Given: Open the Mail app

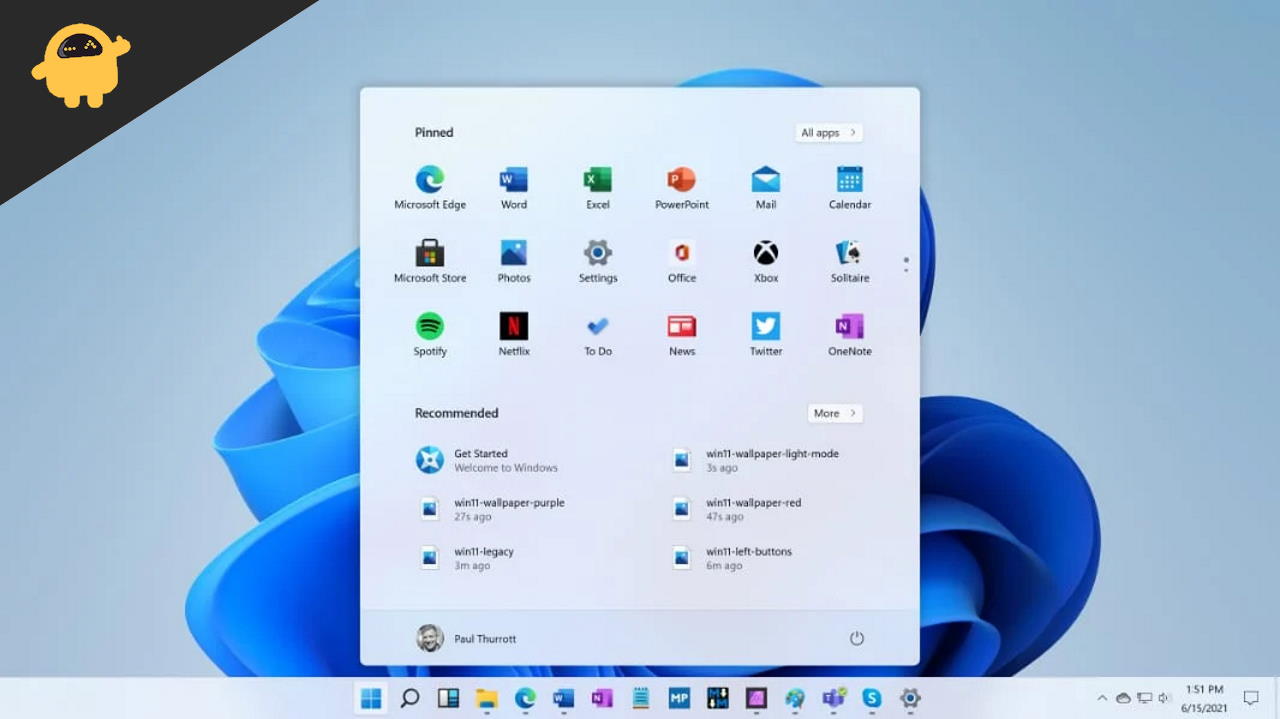Looking at the screenshot, I should [766, 188].
